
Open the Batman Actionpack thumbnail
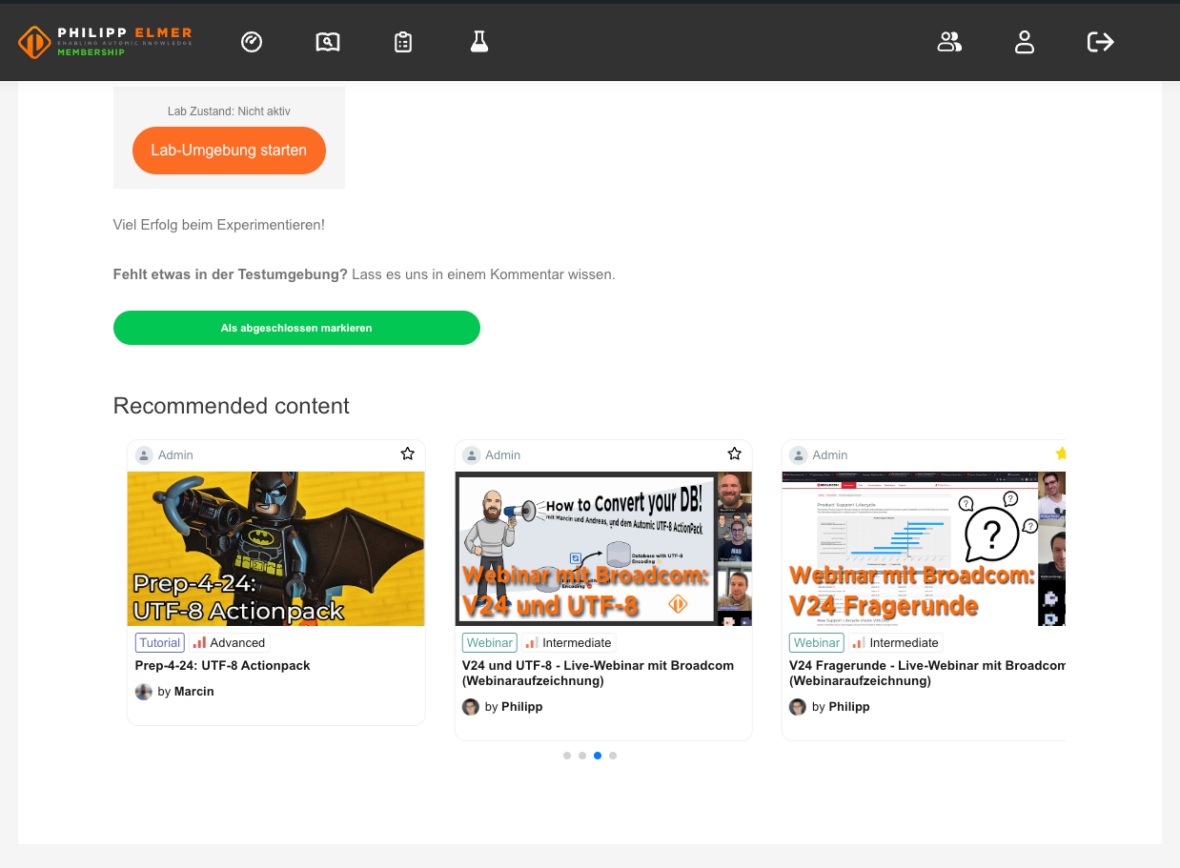[x=276, y=548]
